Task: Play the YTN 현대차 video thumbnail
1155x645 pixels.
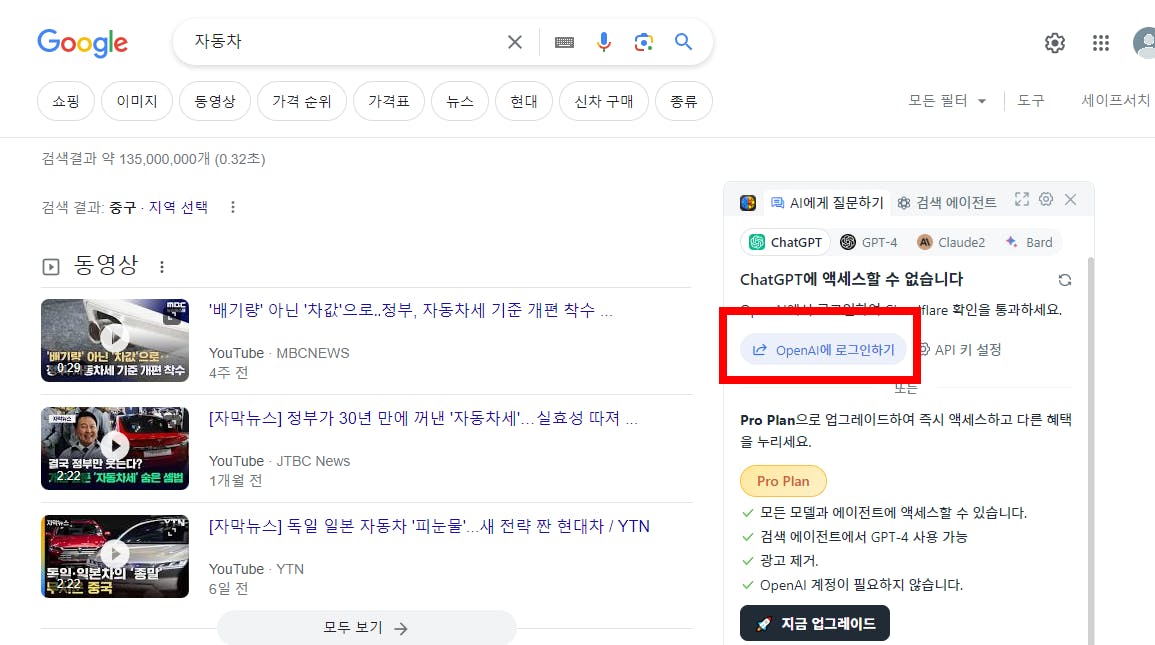Action: coord(115,556)
